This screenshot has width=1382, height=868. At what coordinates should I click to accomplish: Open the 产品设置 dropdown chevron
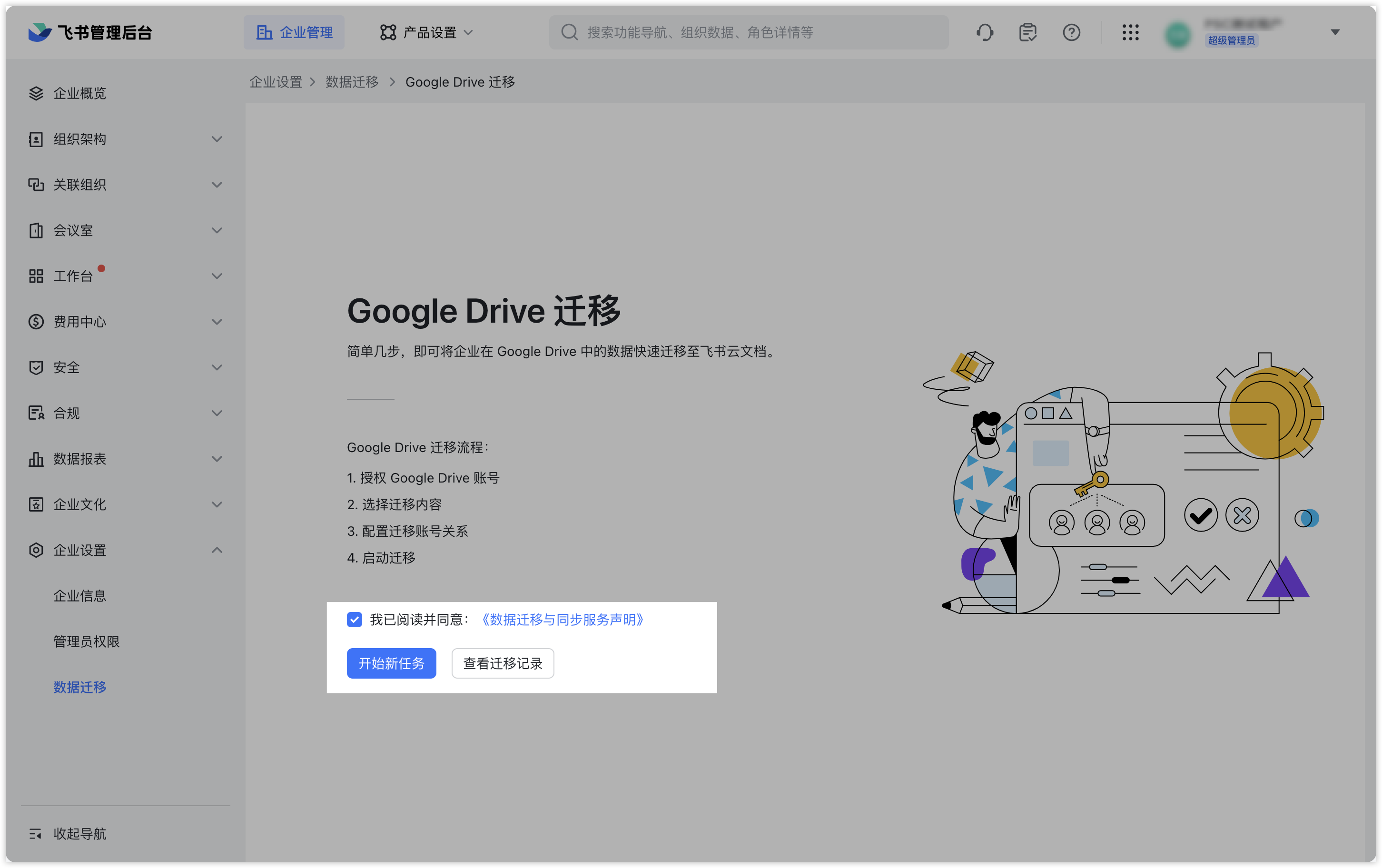[468, 32]
